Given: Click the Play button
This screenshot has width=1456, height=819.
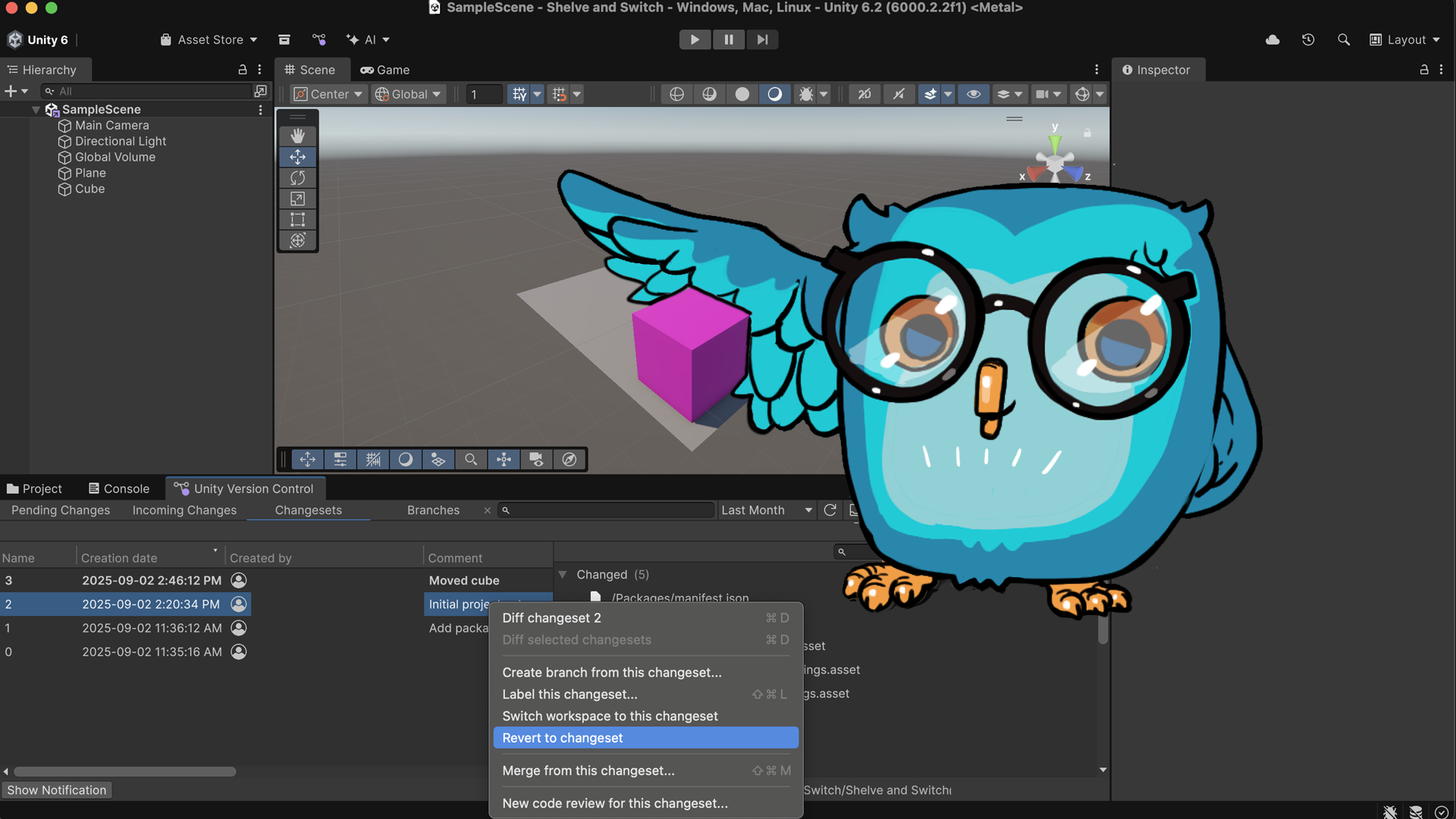Looking at the screenshot, I should 694,39.
